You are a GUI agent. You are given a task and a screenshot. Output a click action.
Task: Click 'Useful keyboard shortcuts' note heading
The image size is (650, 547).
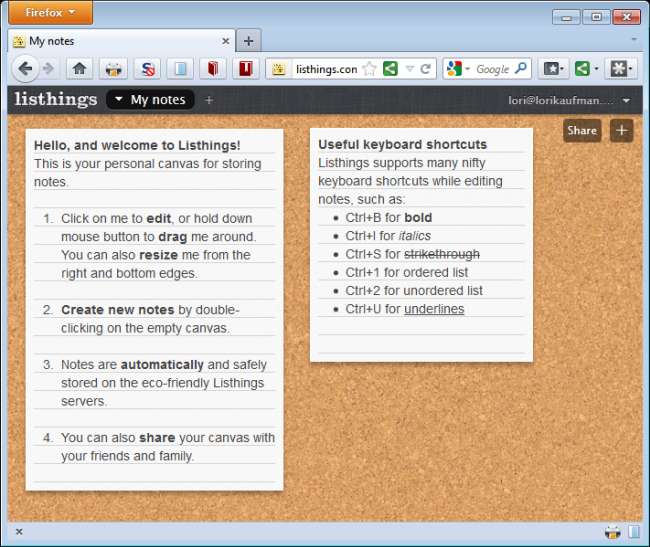(402, 145)
